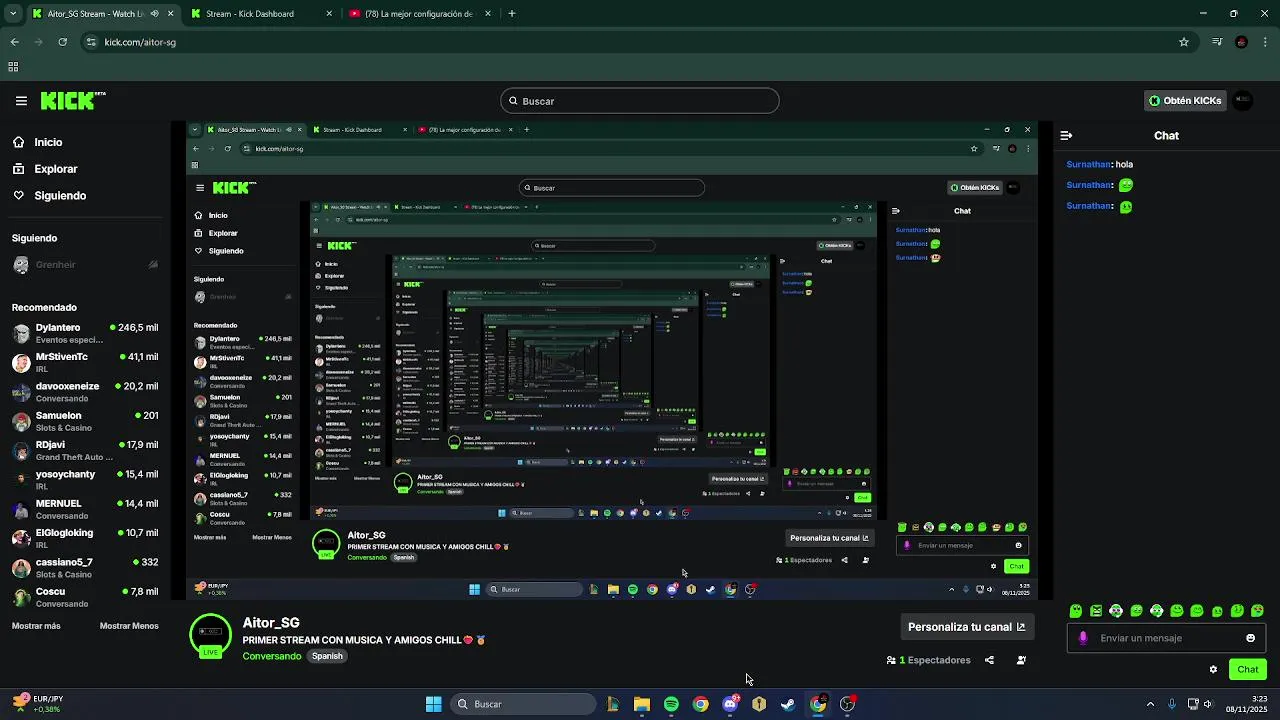The height and width of the screenshot is (720, 1280).
Task: Switch to the Stream - Kick Dashboard tab
Action: [x=260, y=14]
